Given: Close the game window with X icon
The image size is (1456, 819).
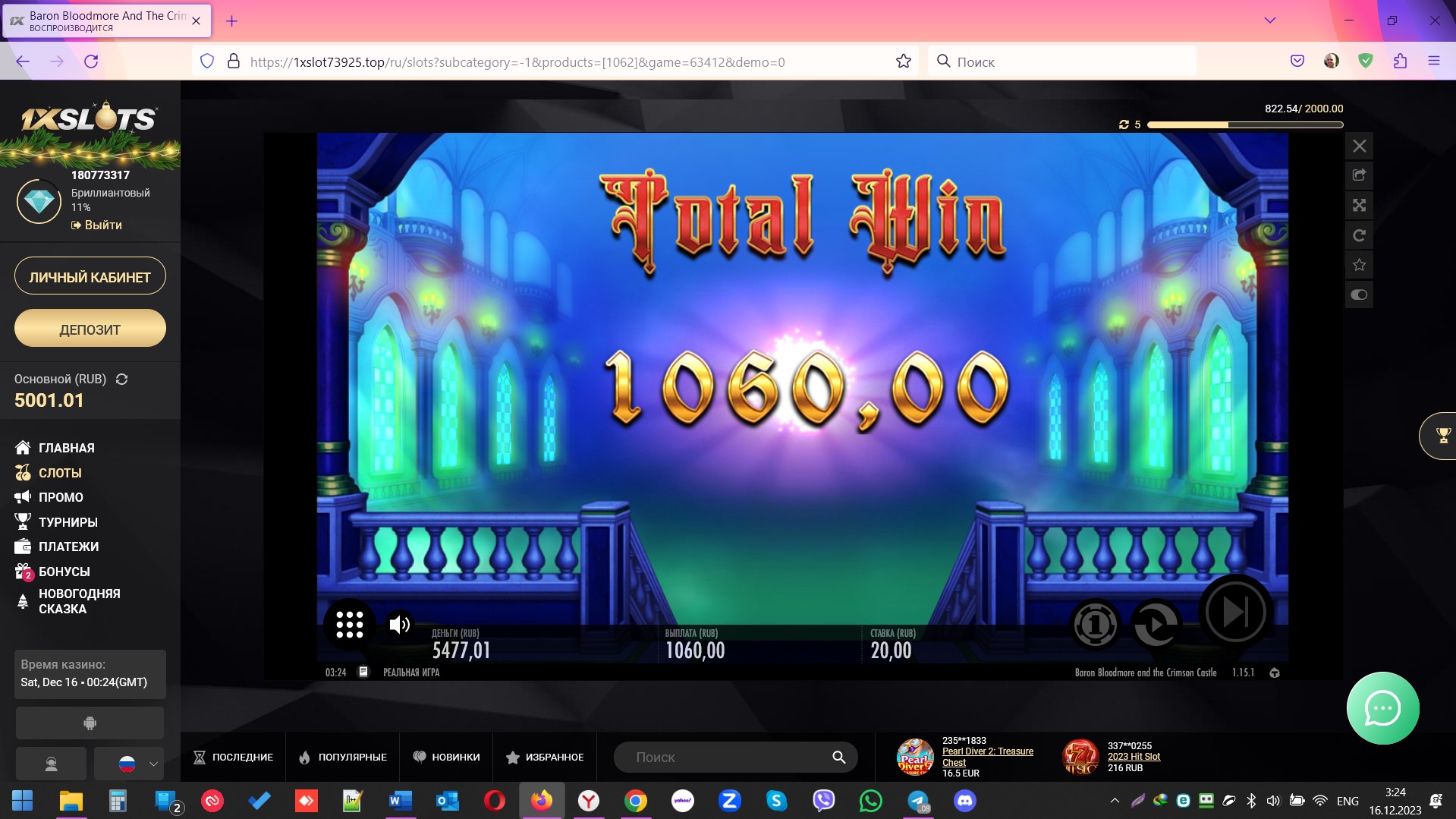Looking at the screenshot, I should (1359, 146).
